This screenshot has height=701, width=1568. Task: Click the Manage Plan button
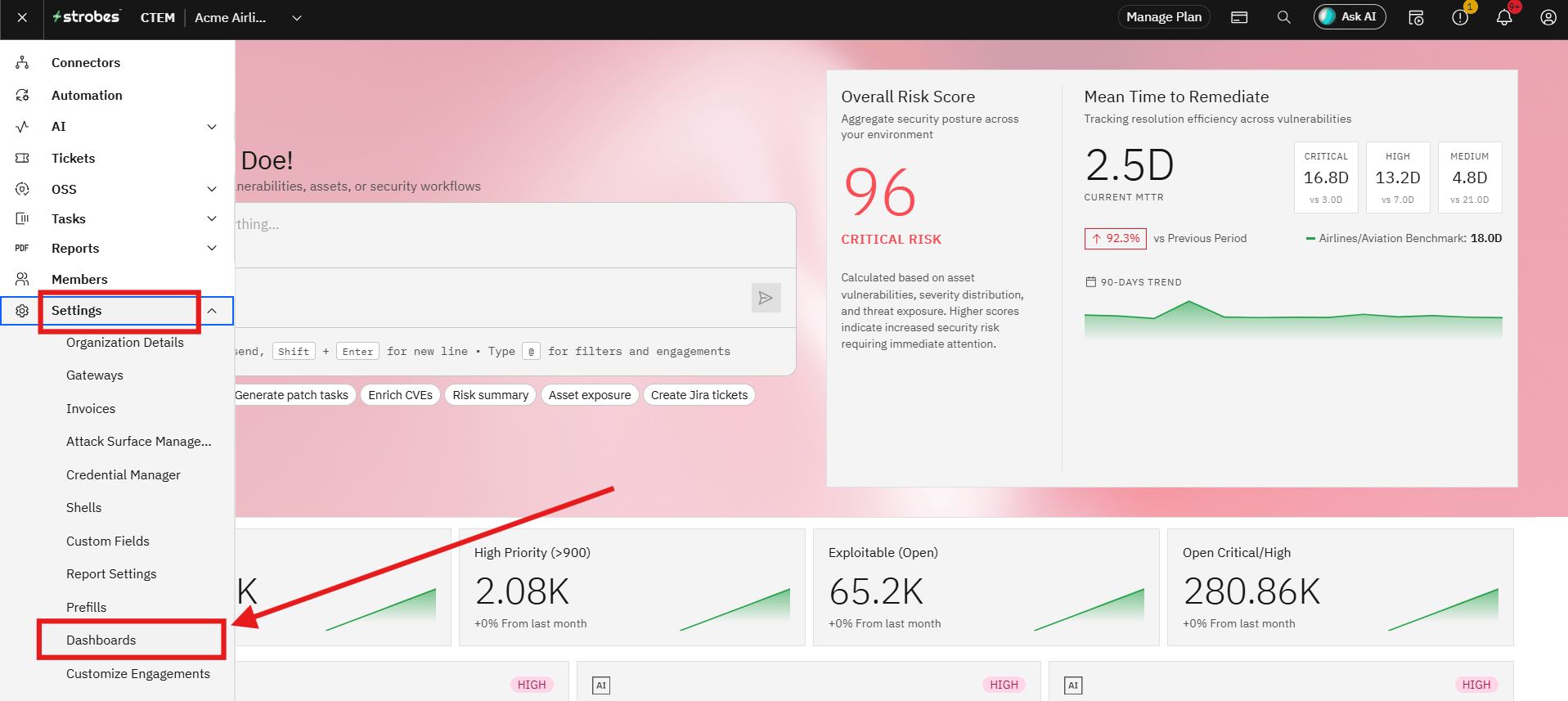pos(1164,17)
